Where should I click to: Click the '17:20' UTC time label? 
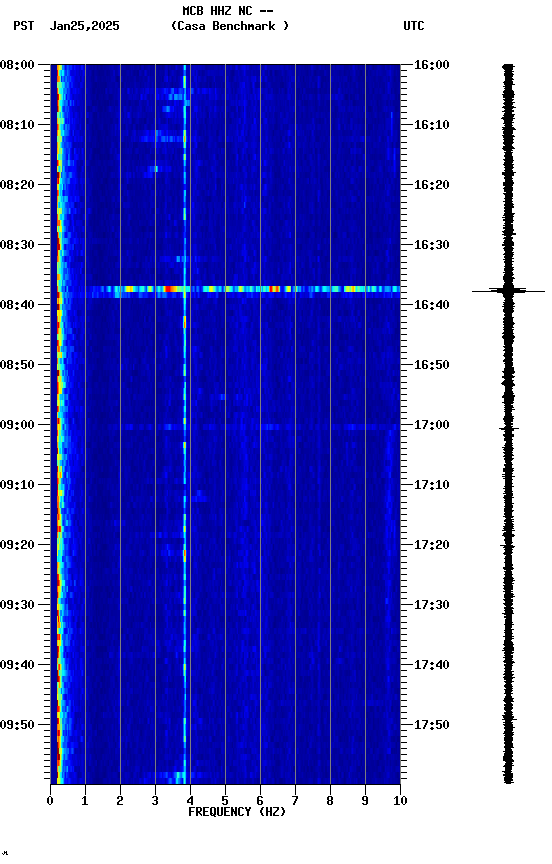point(432,545)
